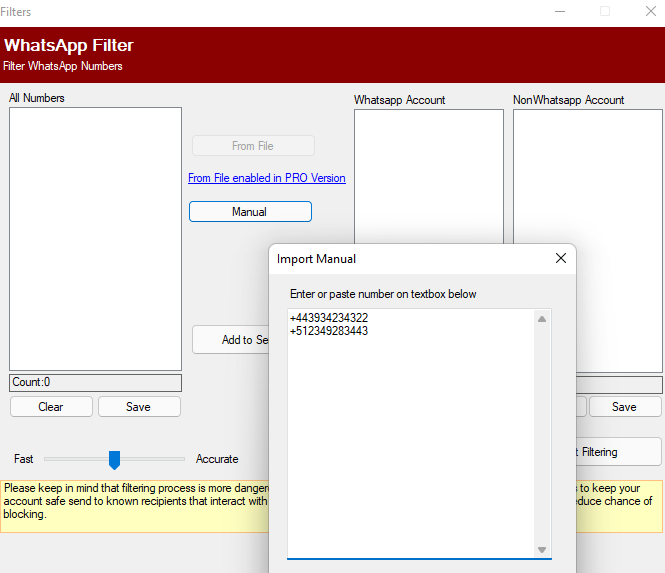
Task: Click the textbox scrollbar up arrow
Action: tap(542, 319)
